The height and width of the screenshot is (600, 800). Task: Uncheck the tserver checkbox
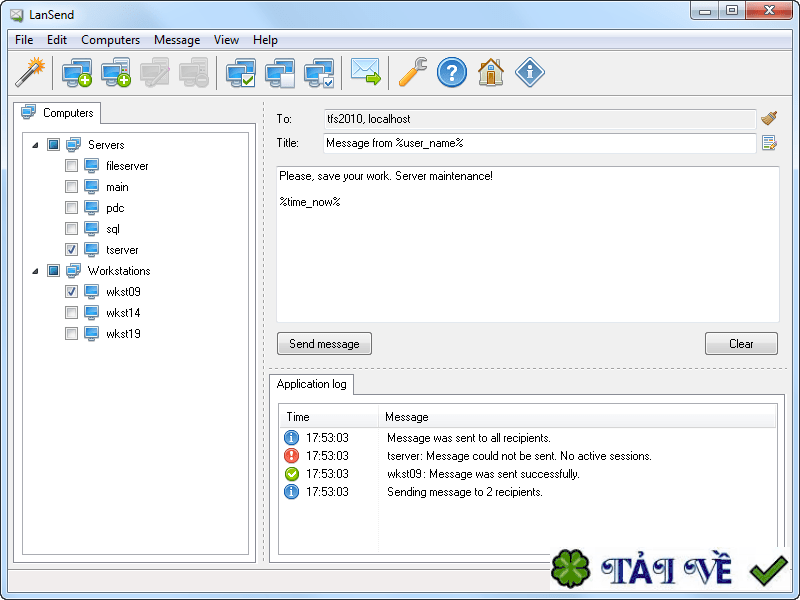[71, 249]
